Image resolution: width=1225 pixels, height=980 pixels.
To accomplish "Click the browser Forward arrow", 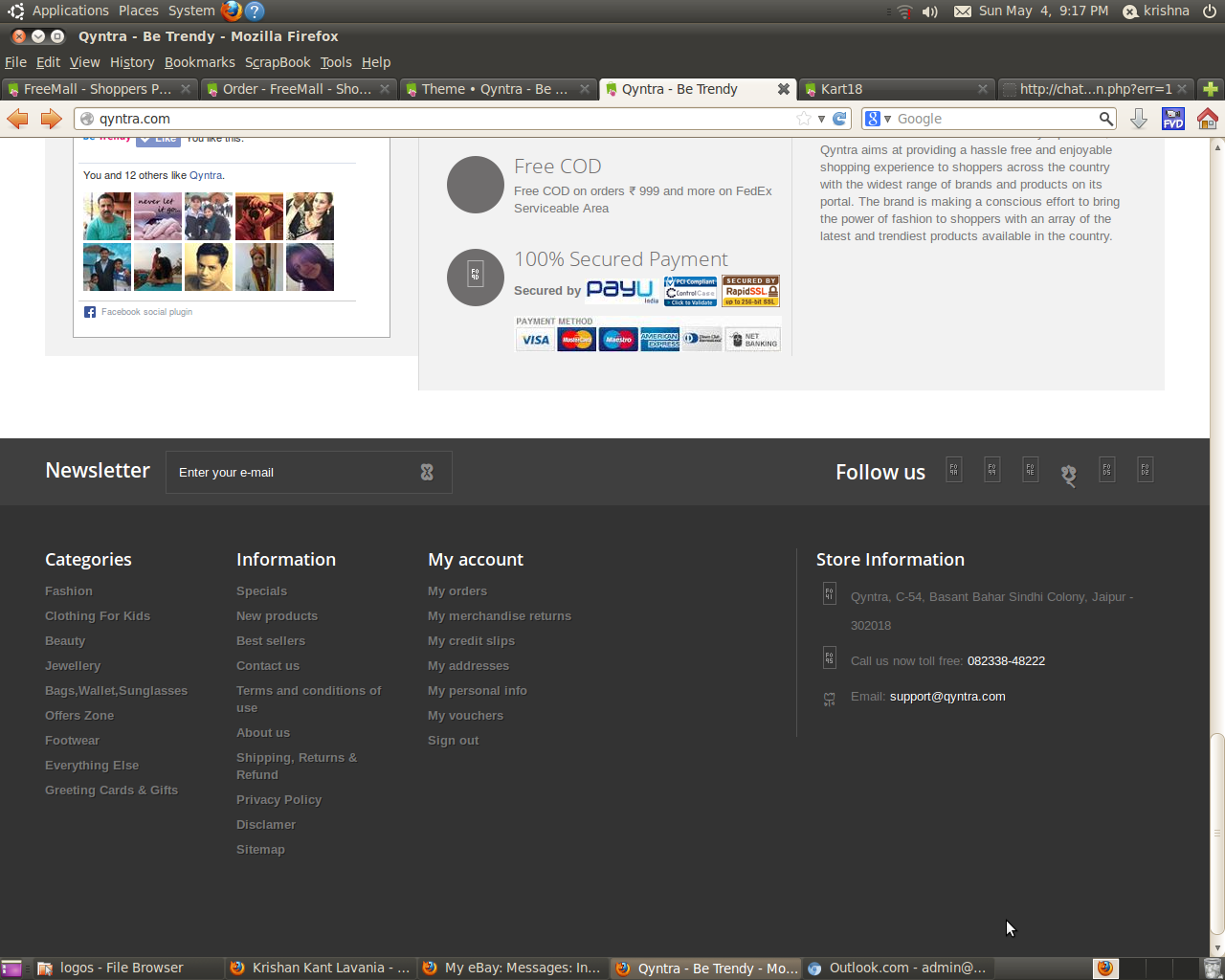I will (x=51, y=119).
